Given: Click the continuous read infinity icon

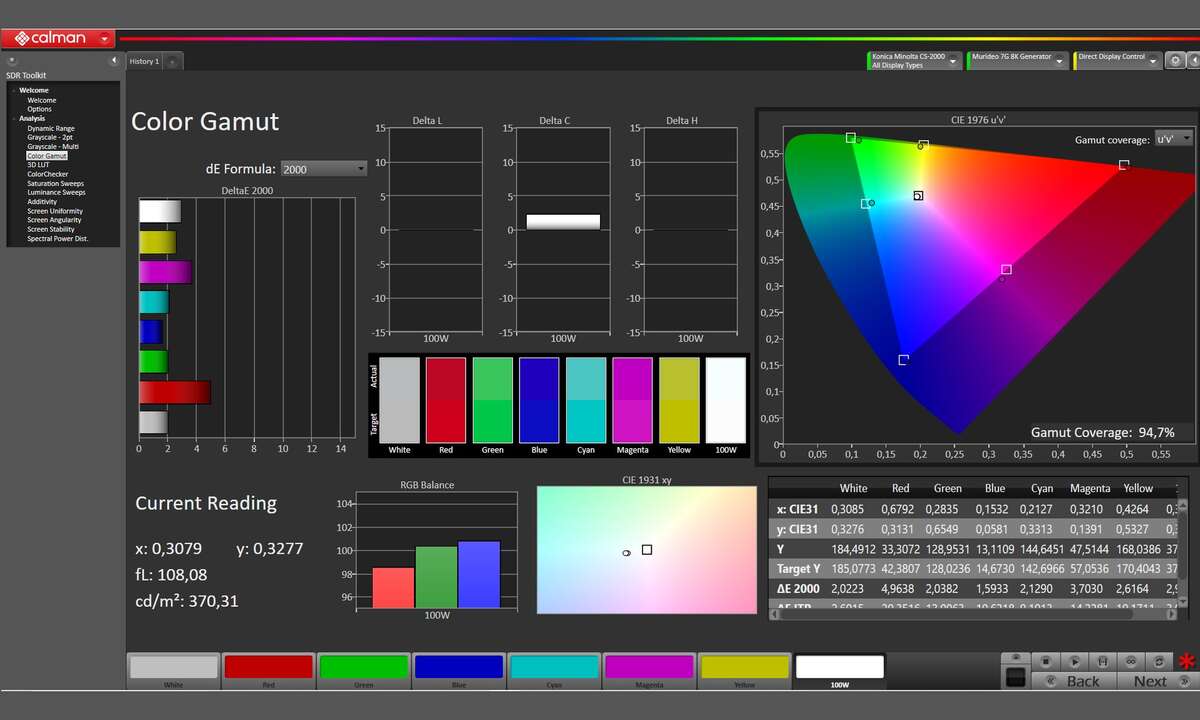Looking at the screenshot, I should (x=1130, y=661).
